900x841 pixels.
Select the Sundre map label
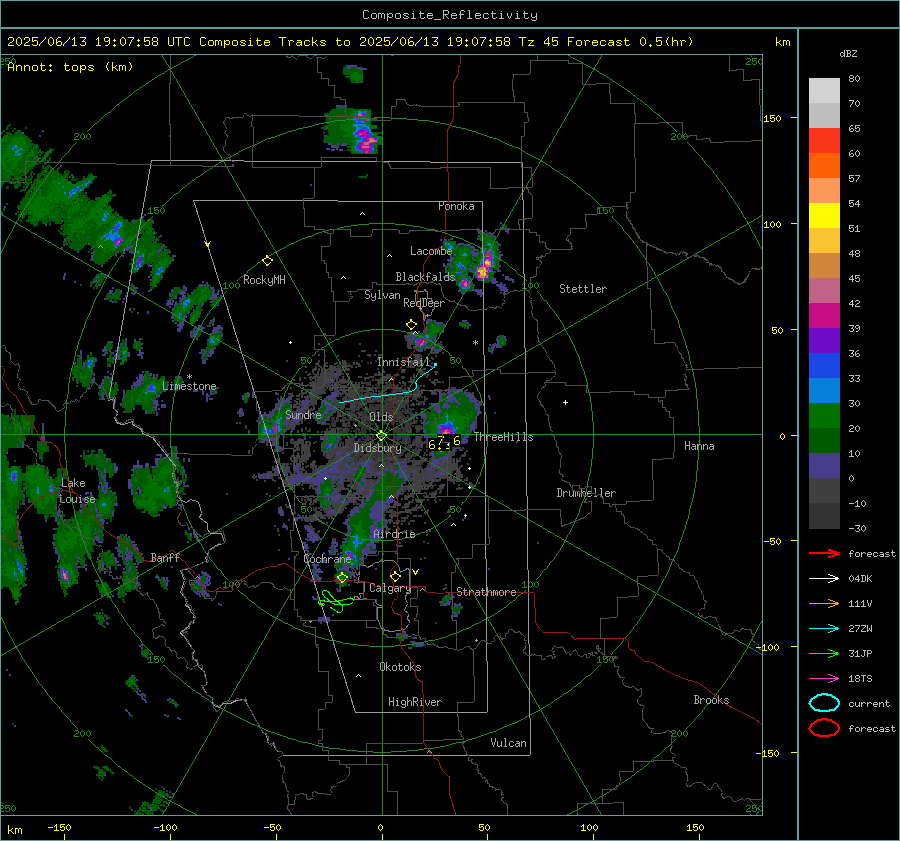pyautogui.click(x=303, y=414)
